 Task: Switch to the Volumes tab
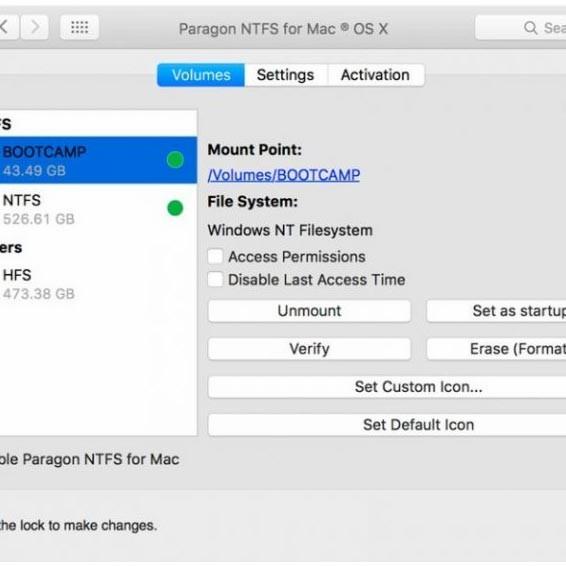(x=201, y=75)
